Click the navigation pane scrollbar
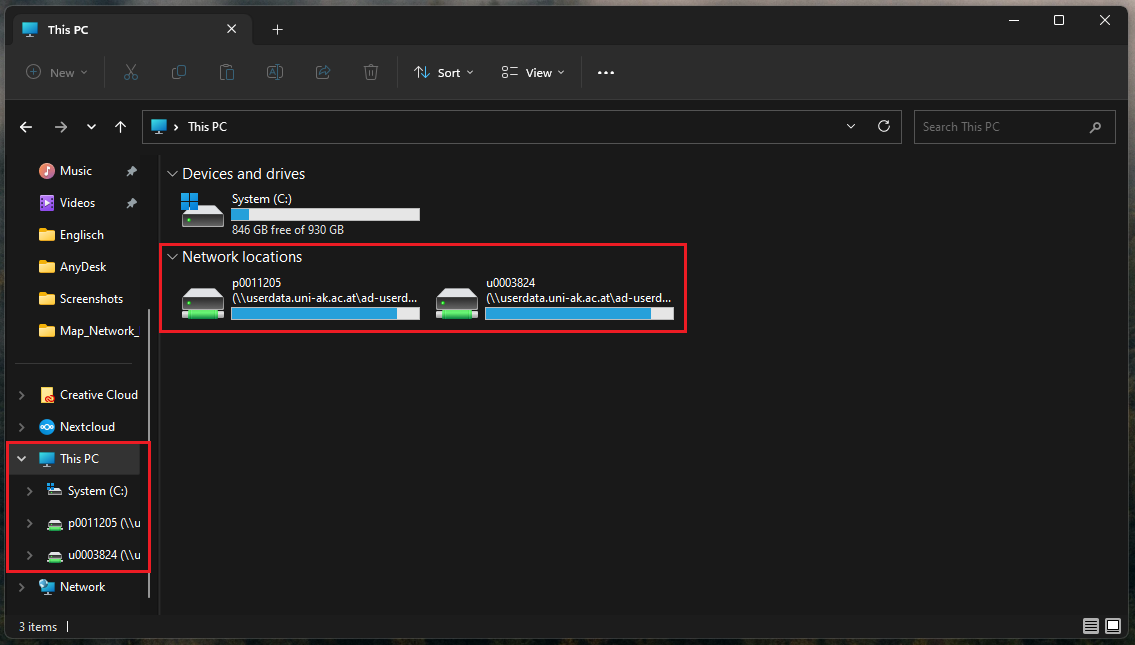 tap(149, 452)
